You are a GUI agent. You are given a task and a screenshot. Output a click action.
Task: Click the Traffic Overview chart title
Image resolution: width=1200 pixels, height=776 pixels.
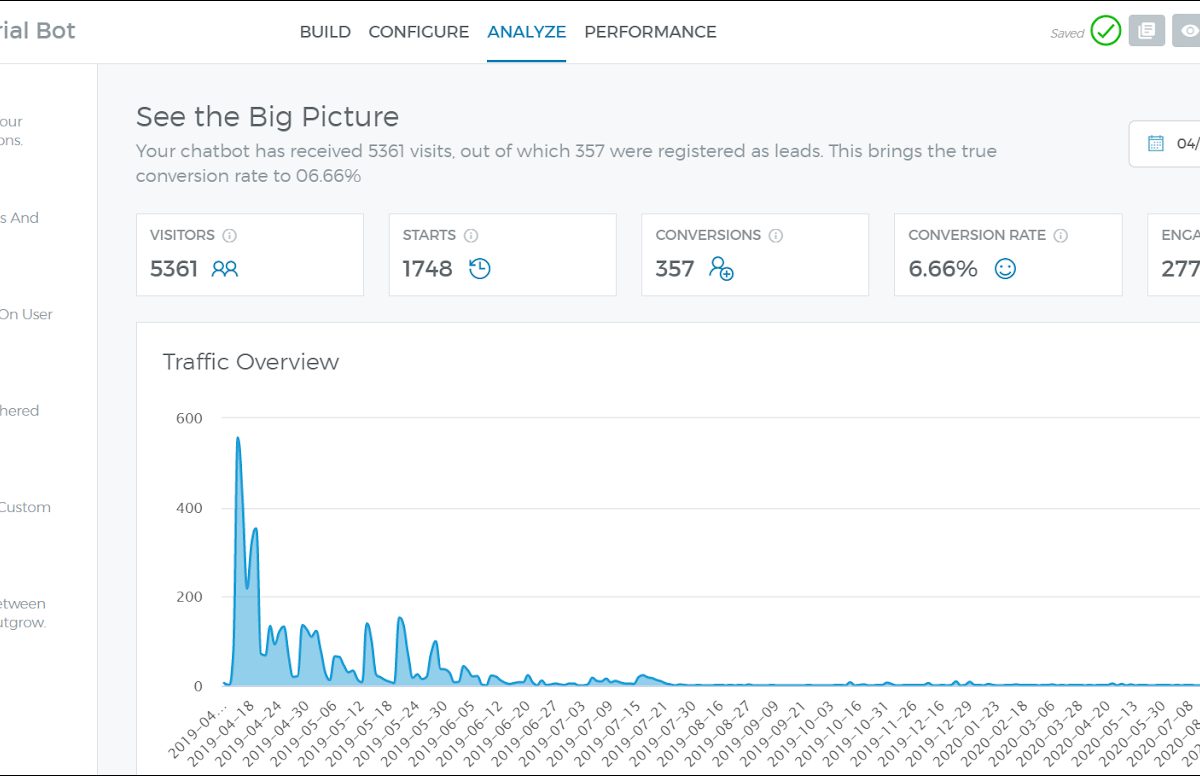tap(251, 362)
